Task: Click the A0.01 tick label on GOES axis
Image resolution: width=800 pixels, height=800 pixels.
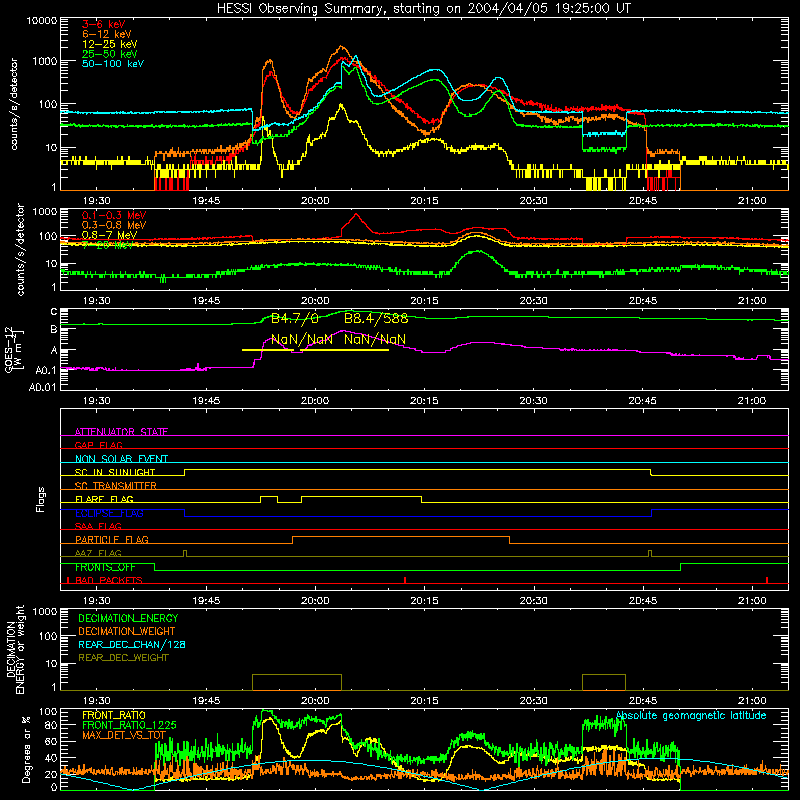Action: pyautogui.click(x=42, y=387)
